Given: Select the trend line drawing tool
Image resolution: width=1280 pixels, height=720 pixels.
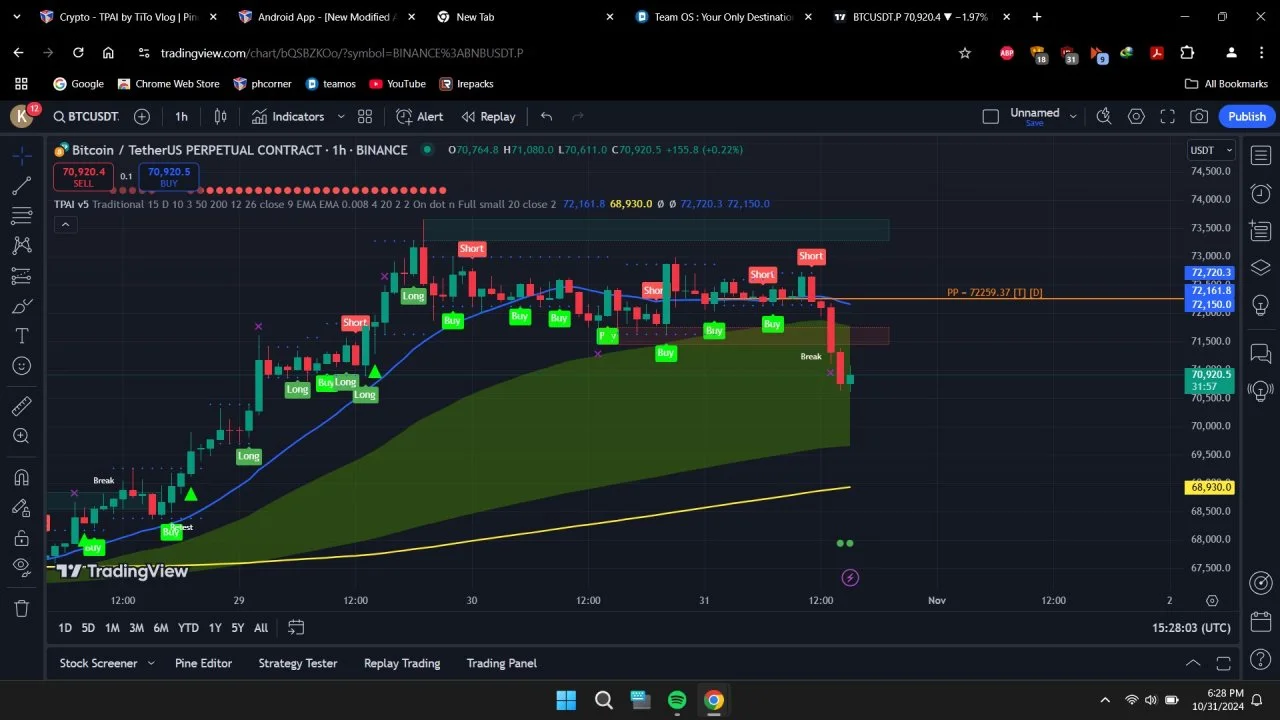Looking at the screenshot, I should (21, 186).
